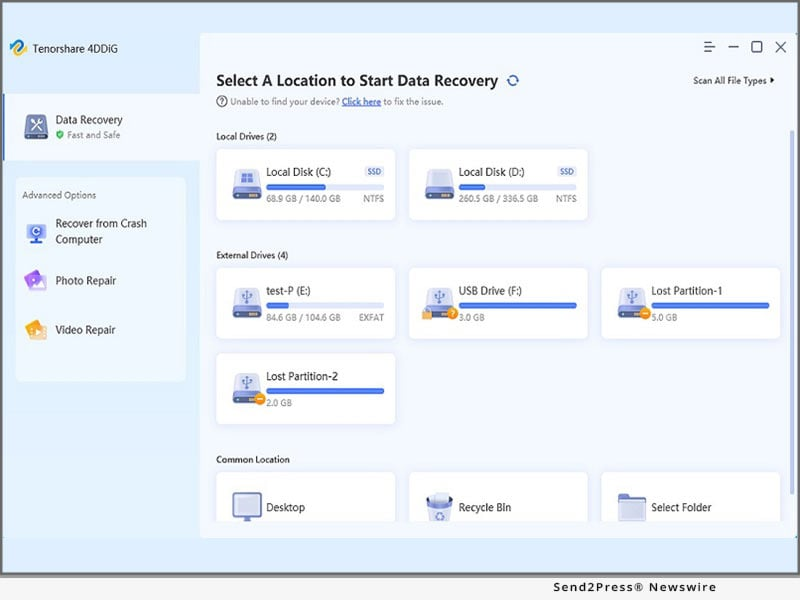Open the hamburger menu in title bar
Screen dimensions: 800x600
point(709,47)
